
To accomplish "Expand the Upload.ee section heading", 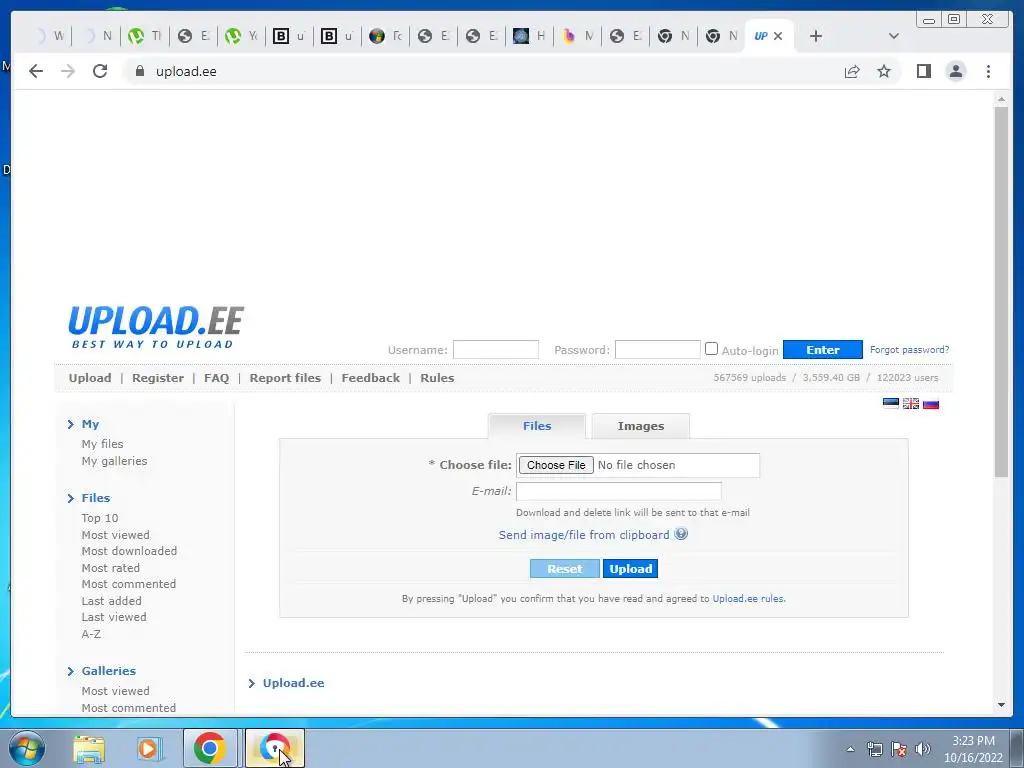I will pos(293,683).
